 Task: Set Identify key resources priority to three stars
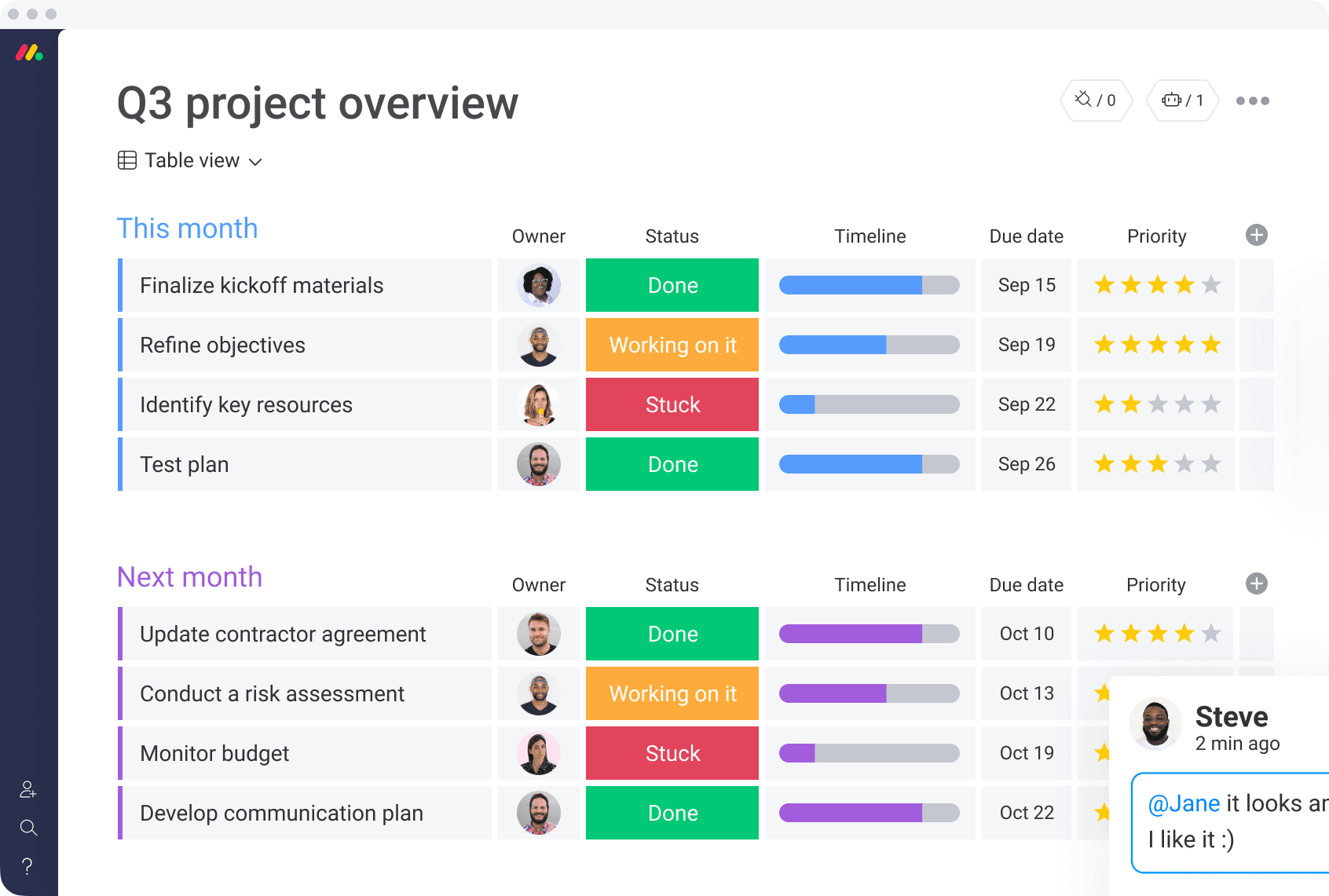[x=1158, y=404]
